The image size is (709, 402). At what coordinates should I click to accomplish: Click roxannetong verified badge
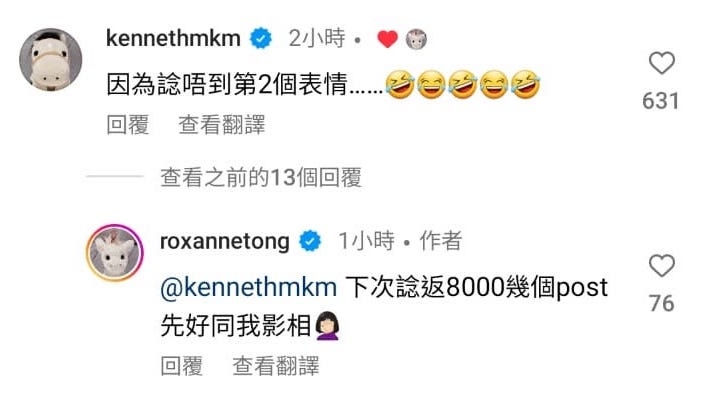point(310,241)
